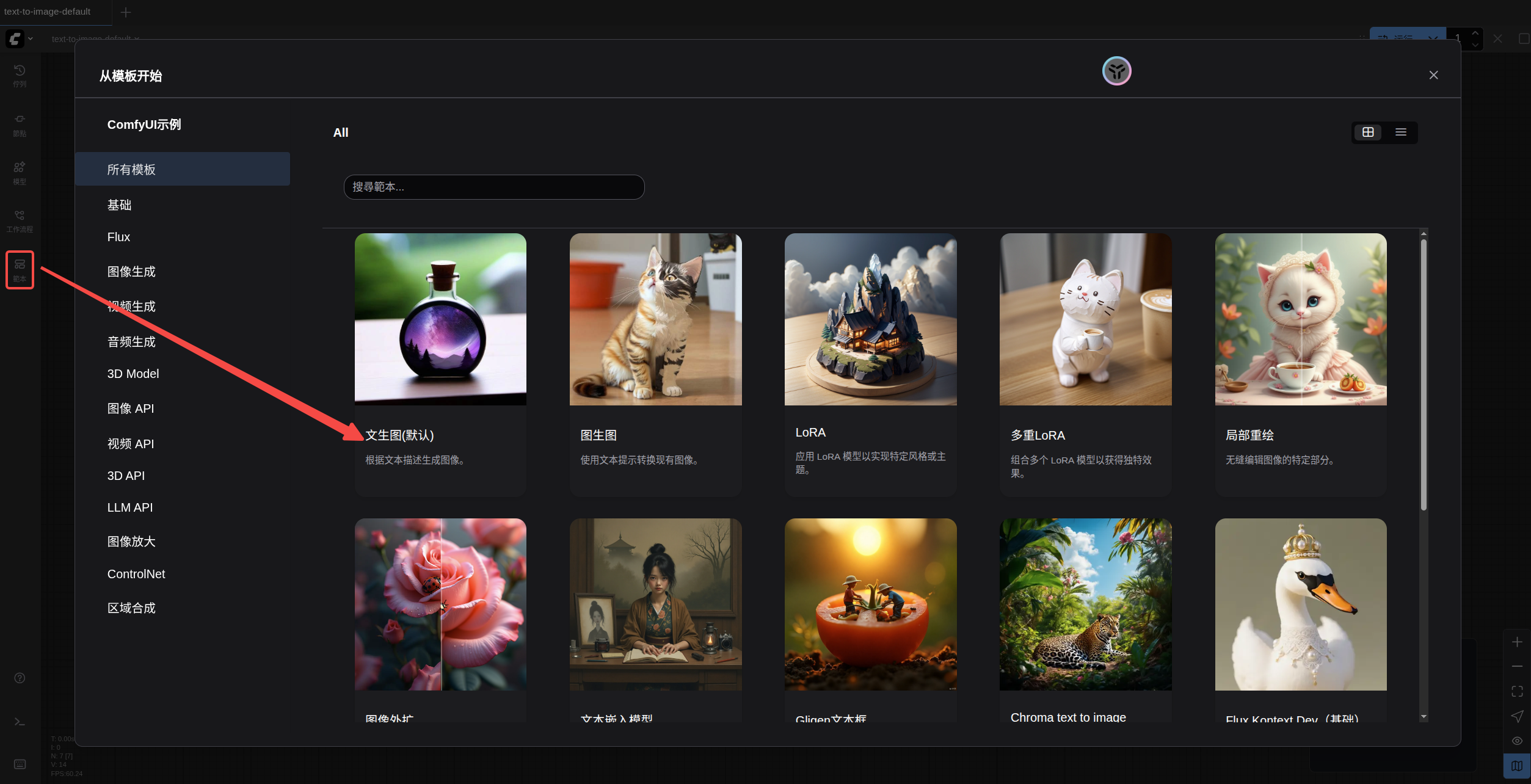The width and height of the screenshot is (1531, 784).
Task: Add a new workflow tab
Action: click(126, 12)
